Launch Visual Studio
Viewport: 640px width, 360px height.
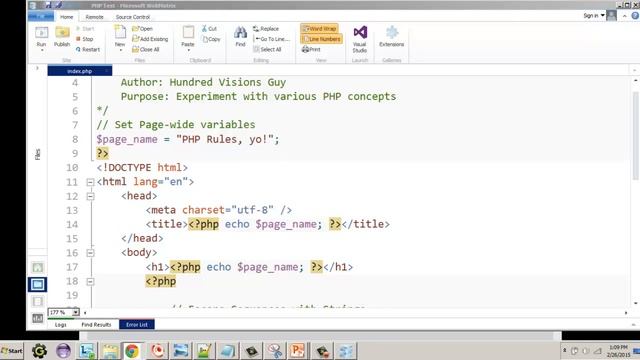360,38
